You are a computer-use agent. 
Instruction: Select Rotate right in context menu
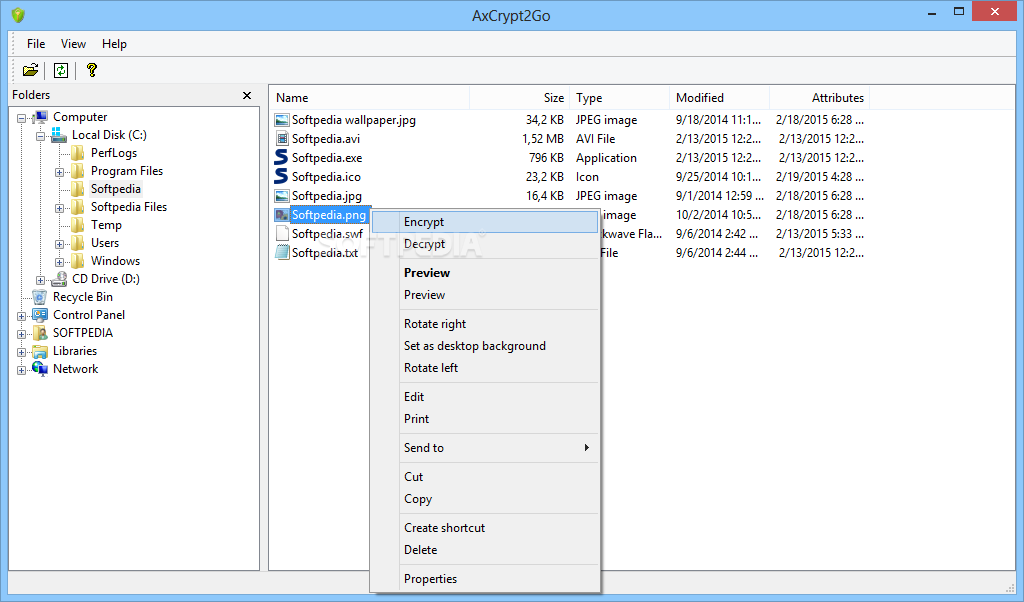485,324
